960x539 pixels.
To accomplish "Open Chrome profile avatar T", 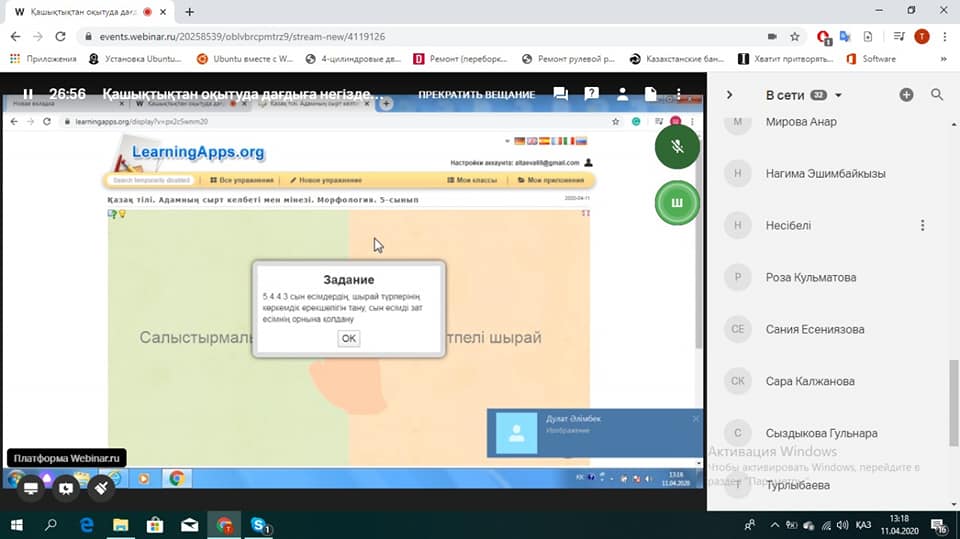I will (x=921, y=37).
